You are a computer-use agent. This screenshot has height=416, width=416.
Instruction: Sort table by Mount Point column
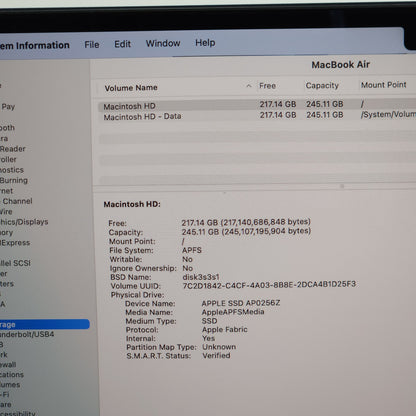pos(384,85)
